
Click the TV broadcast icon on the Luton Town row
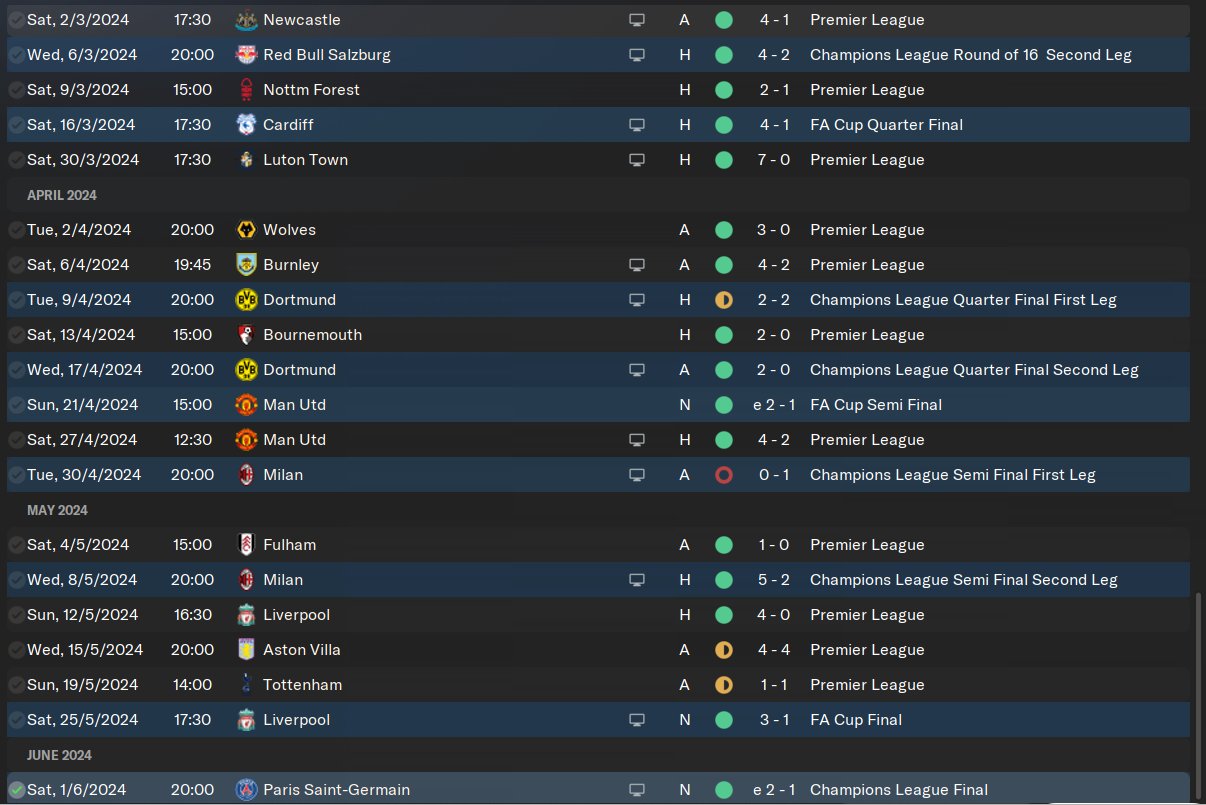(x=637, y=160)
